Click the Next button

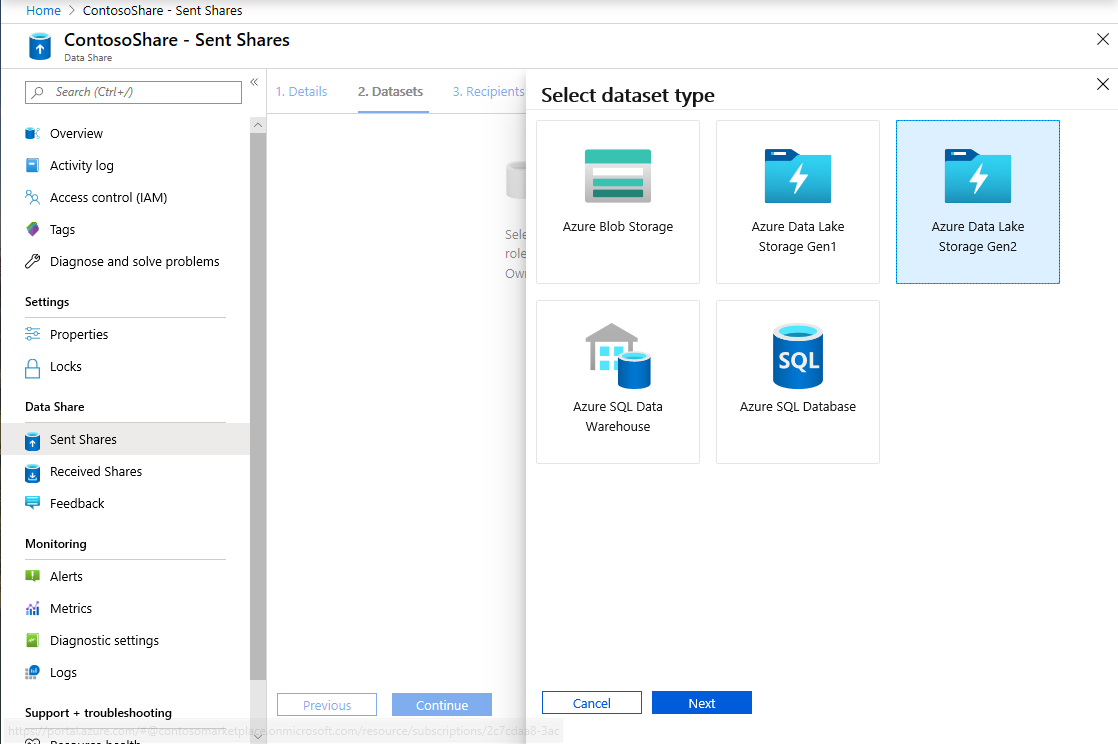tap(701, 702)
